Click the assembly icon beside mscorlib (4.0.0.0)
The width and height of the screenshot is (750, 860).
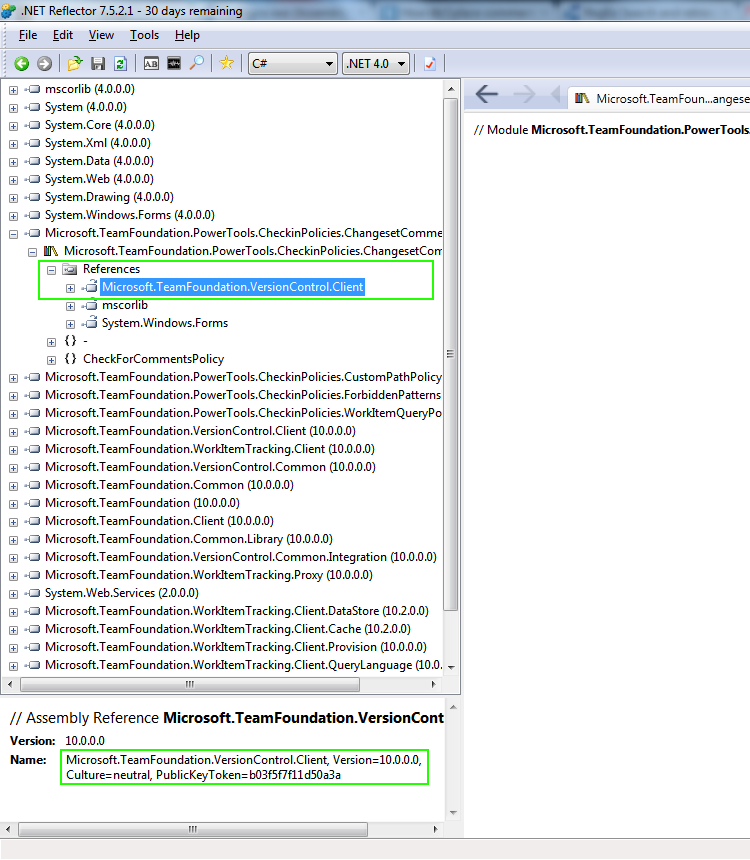point(33,89)
